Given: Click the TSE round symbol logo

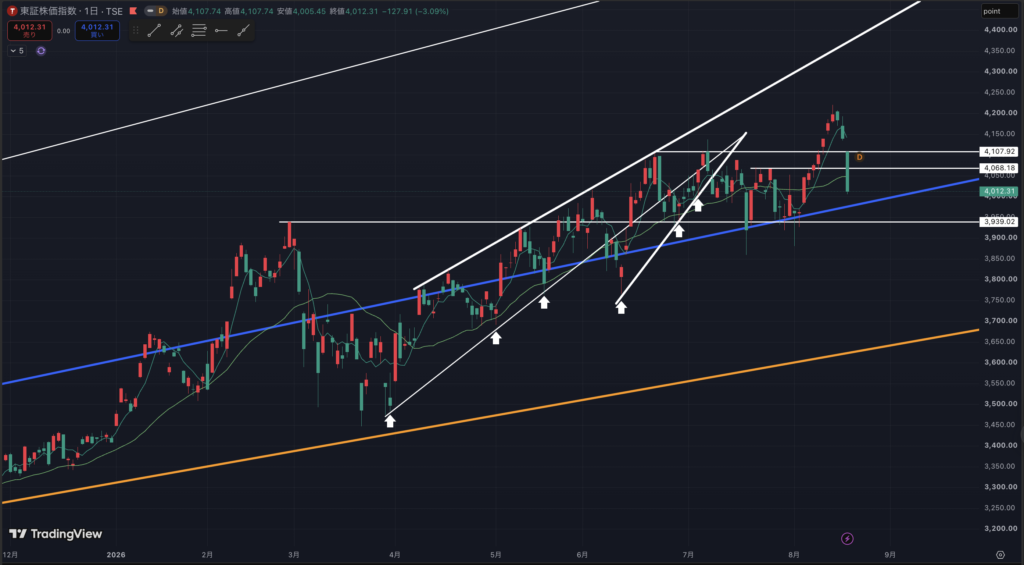Looking at the screenshot, I should (x=12, y=11).
